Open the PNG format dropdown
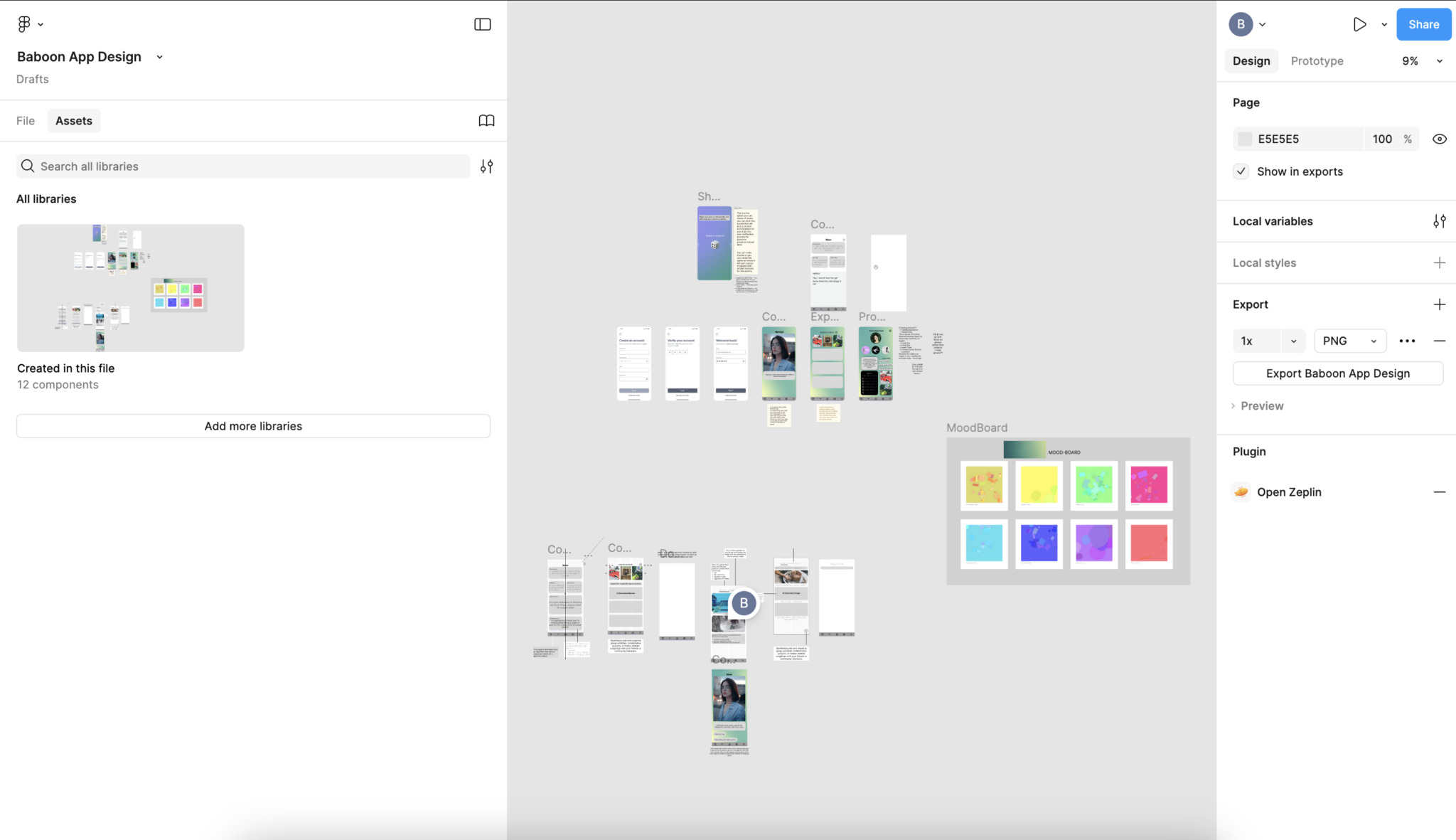 [x=1349, y=341]
